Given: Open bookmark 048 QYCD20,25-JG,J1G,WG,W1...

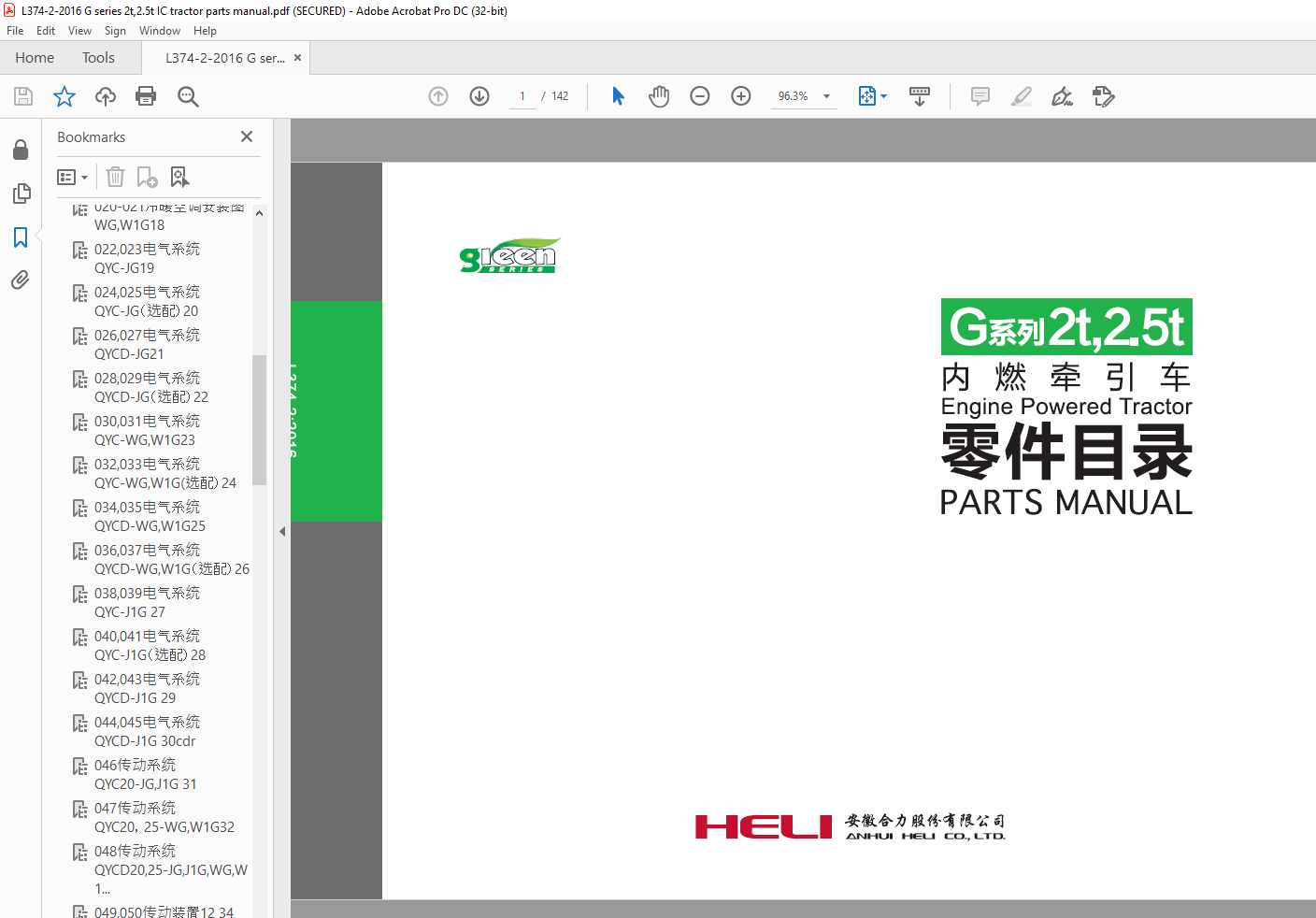Looking at the screenshot, I should click(x=171, y=870).
